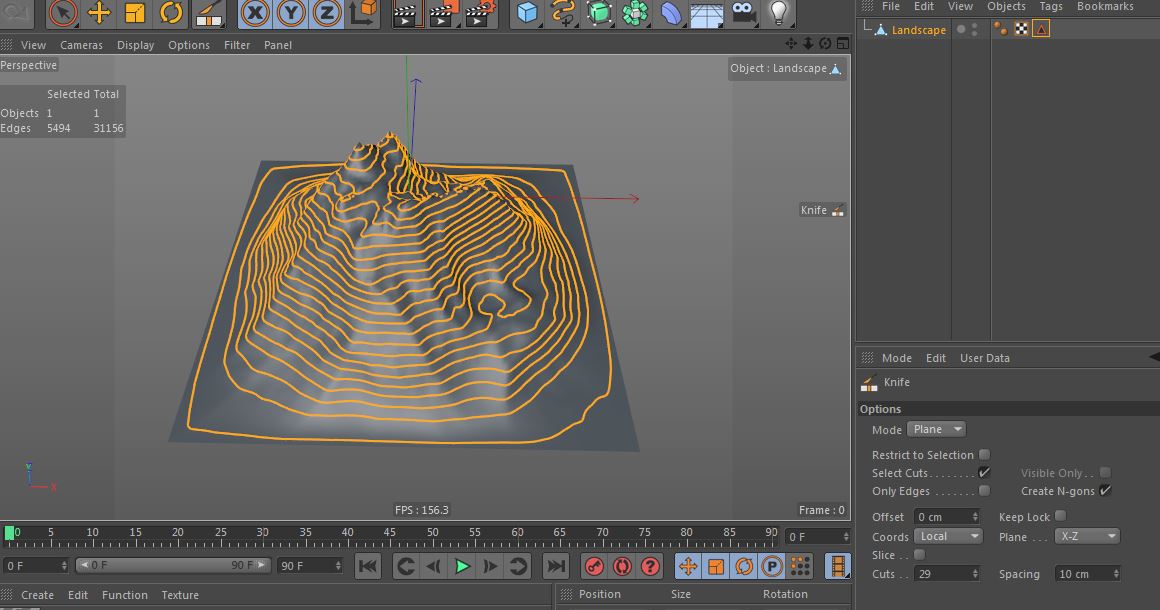Click the Camera object icon

[742, 13]
